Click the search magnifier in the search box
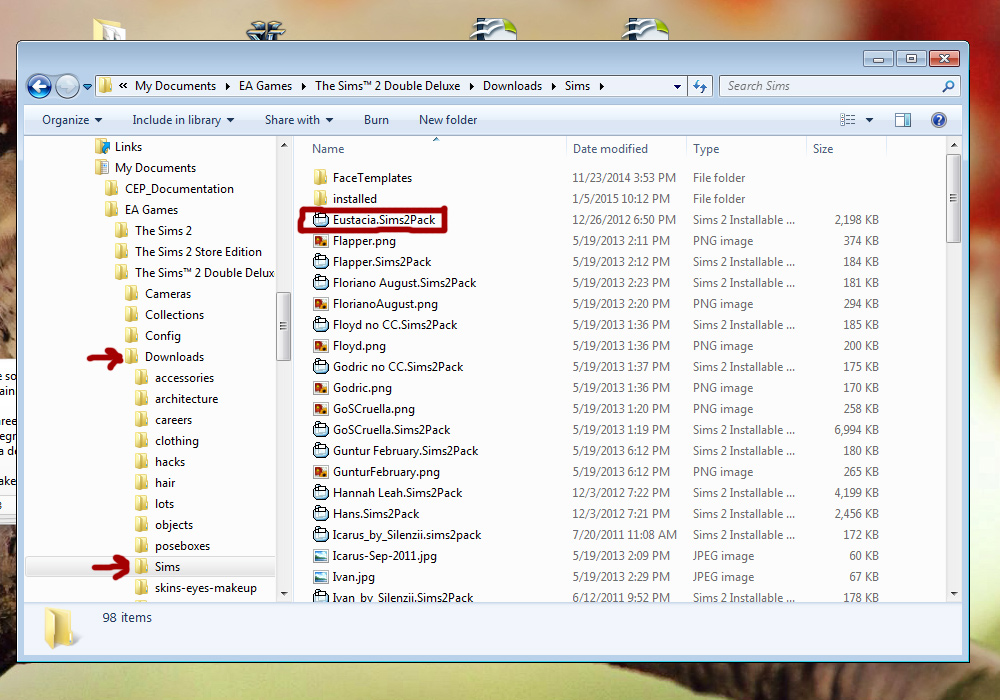Viewport: 1000px width, 700px height. click(x=948, y=86)
